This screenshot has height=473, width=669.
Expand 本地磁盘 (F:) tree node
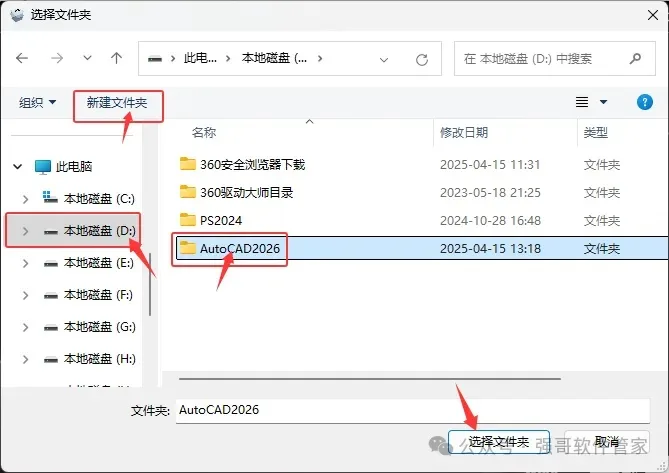(26, 295)
